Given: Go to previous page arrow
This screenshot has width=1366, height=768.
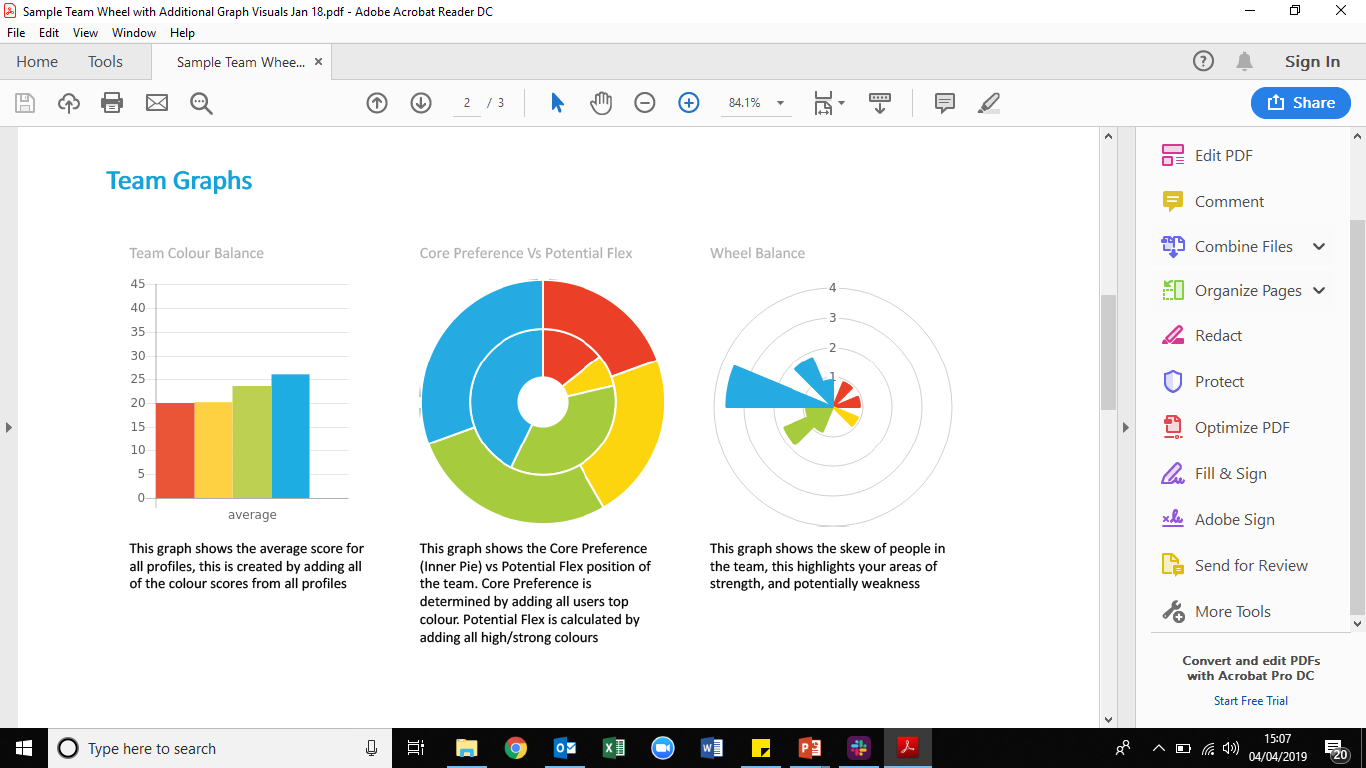Looking at the screenshot, I should (377, 103).
